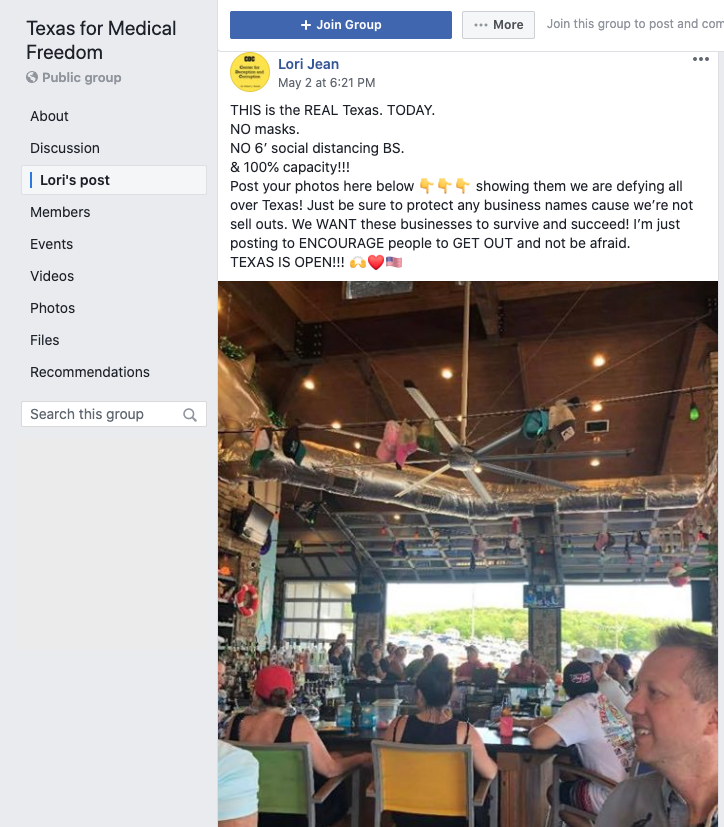Open the bar photo in the post
This screenshot has height=827, width=724.
[468, 554]
